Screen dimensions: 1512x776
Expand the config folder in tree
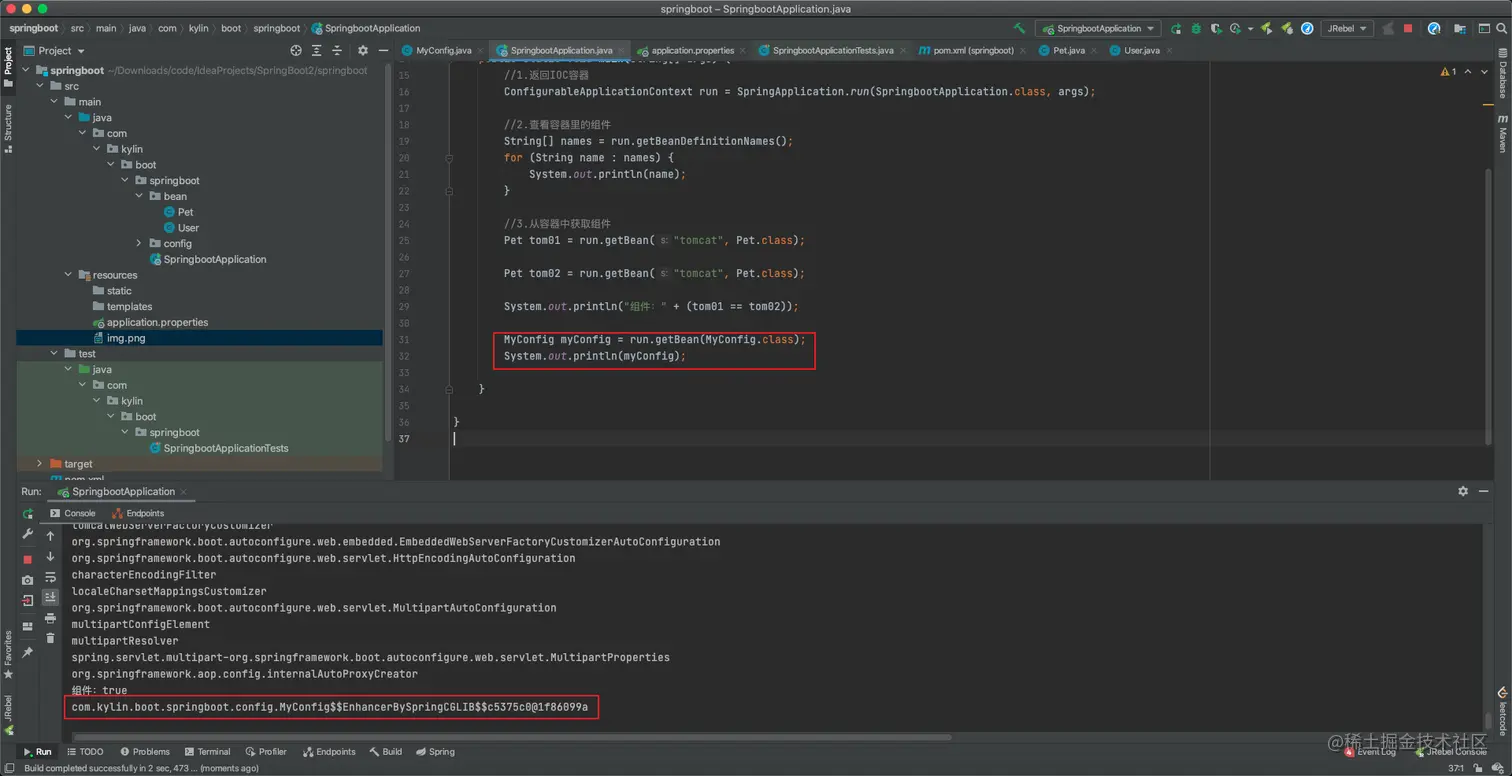(139, 244)
